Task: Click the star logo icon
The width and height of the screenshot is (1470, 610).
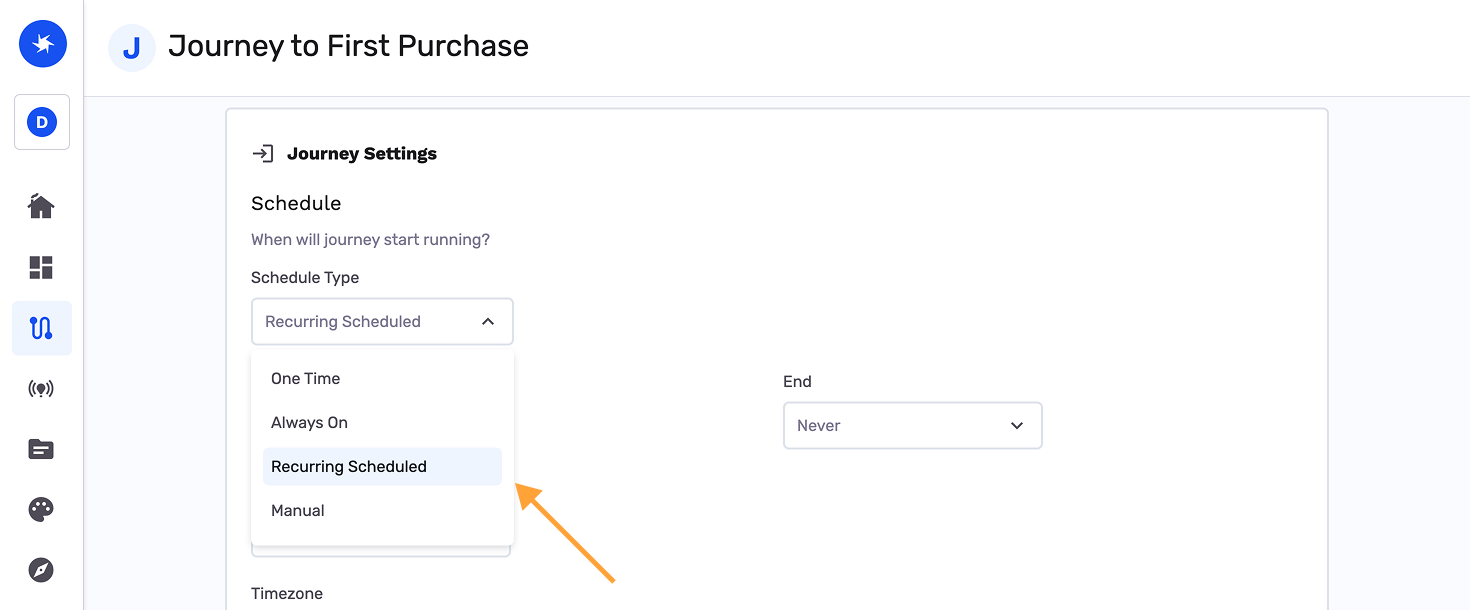Action: point(42,44)
